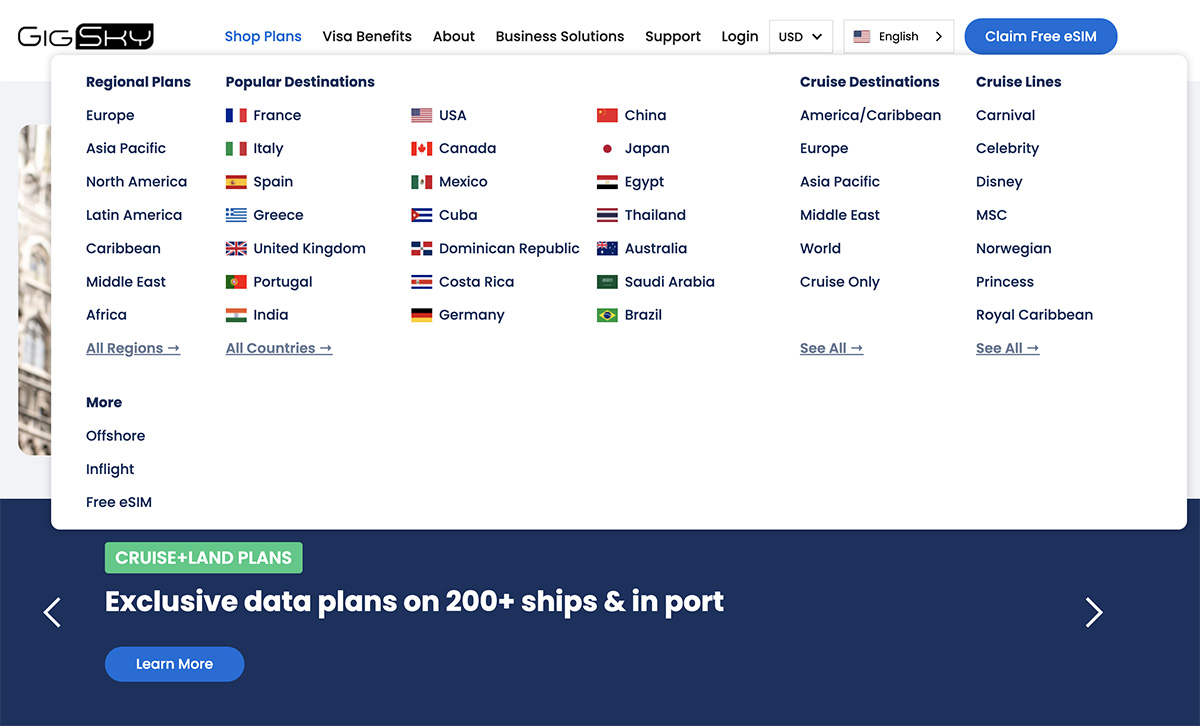1200x726 pixels.
Task: Click the Portugal flag icon
Action: coord(236,282)
